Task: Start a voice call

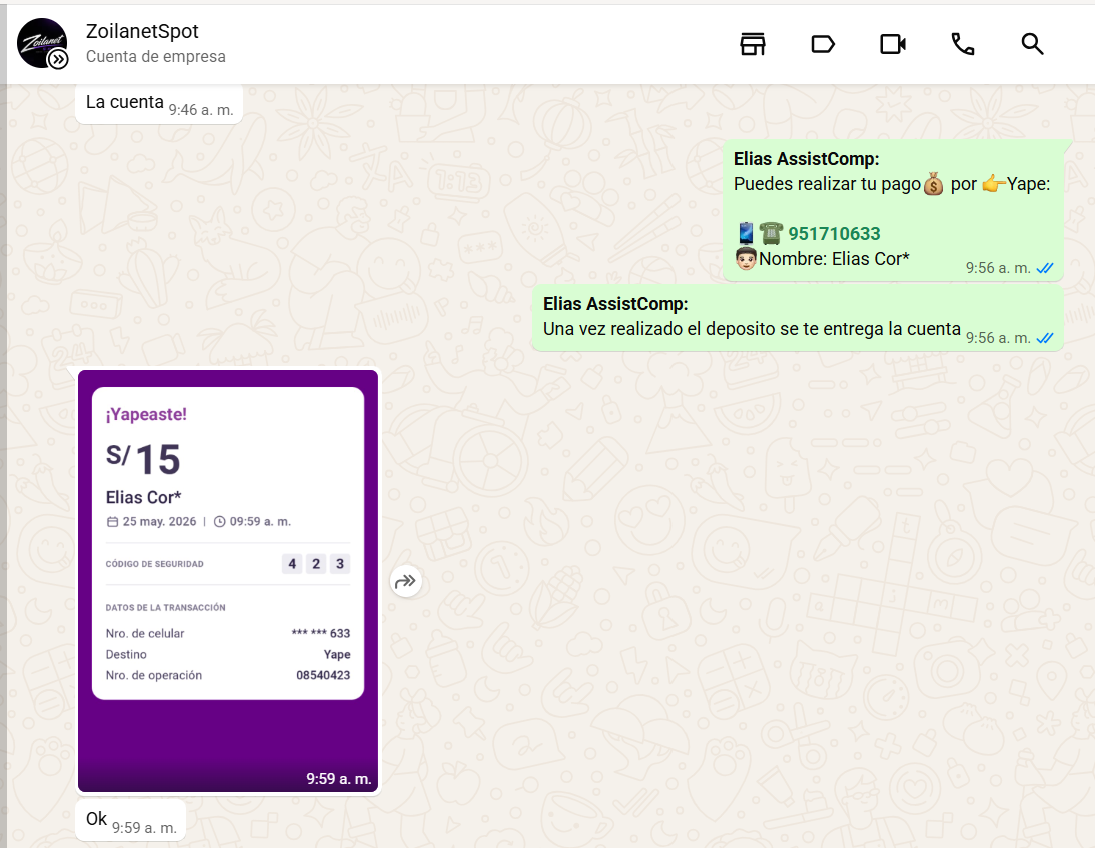Action: (x=962, y=44)
